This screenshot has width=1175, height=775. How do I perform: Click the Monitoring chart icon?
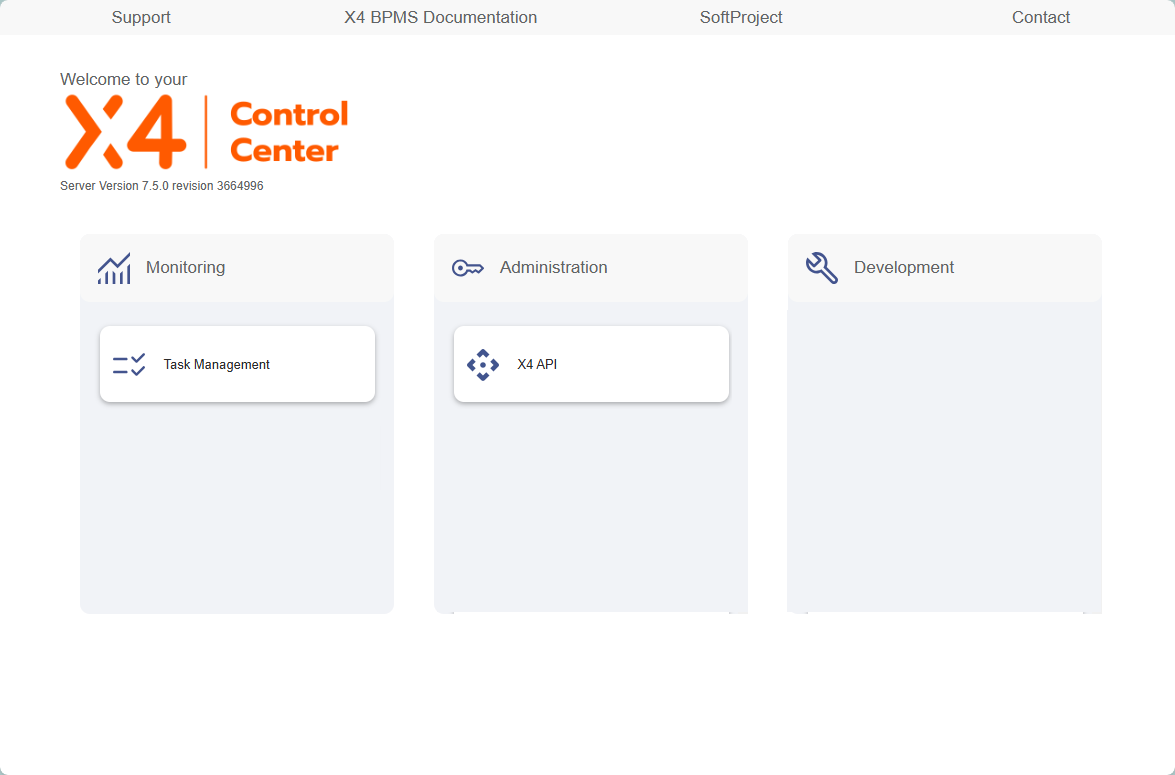point(114,268)
